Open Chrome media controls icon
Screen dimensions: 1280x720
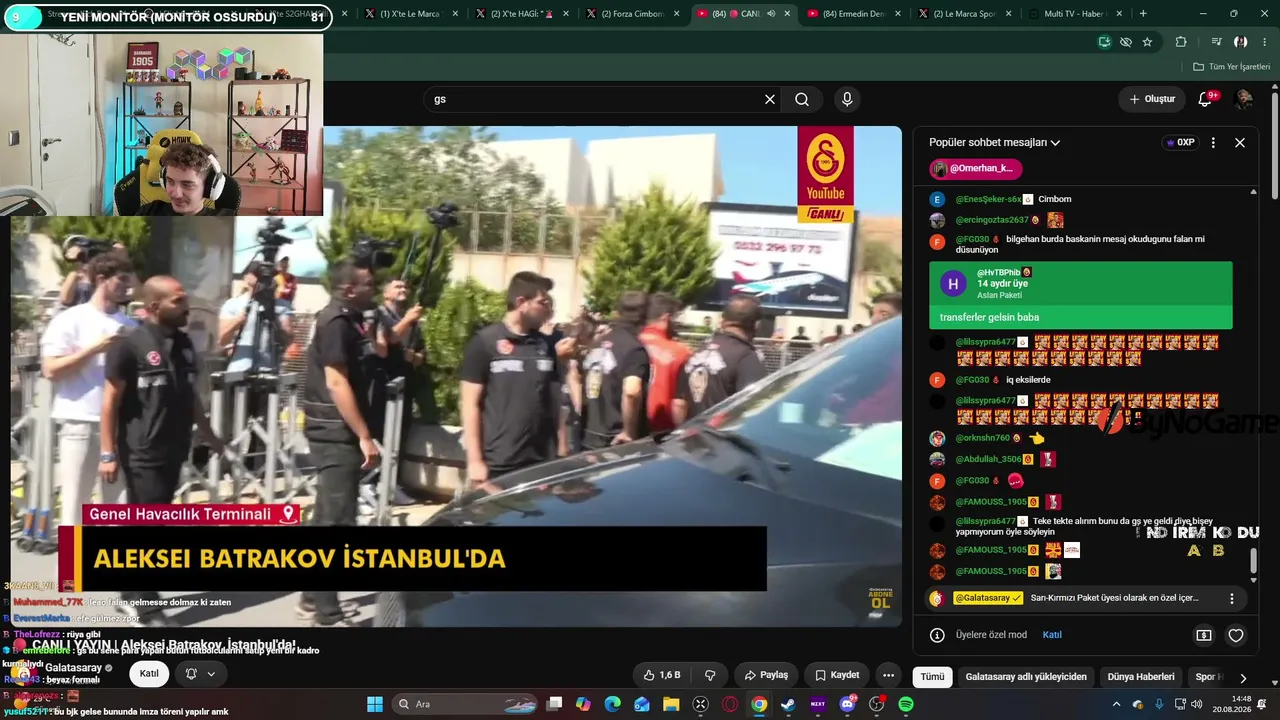pos(1216,42)
